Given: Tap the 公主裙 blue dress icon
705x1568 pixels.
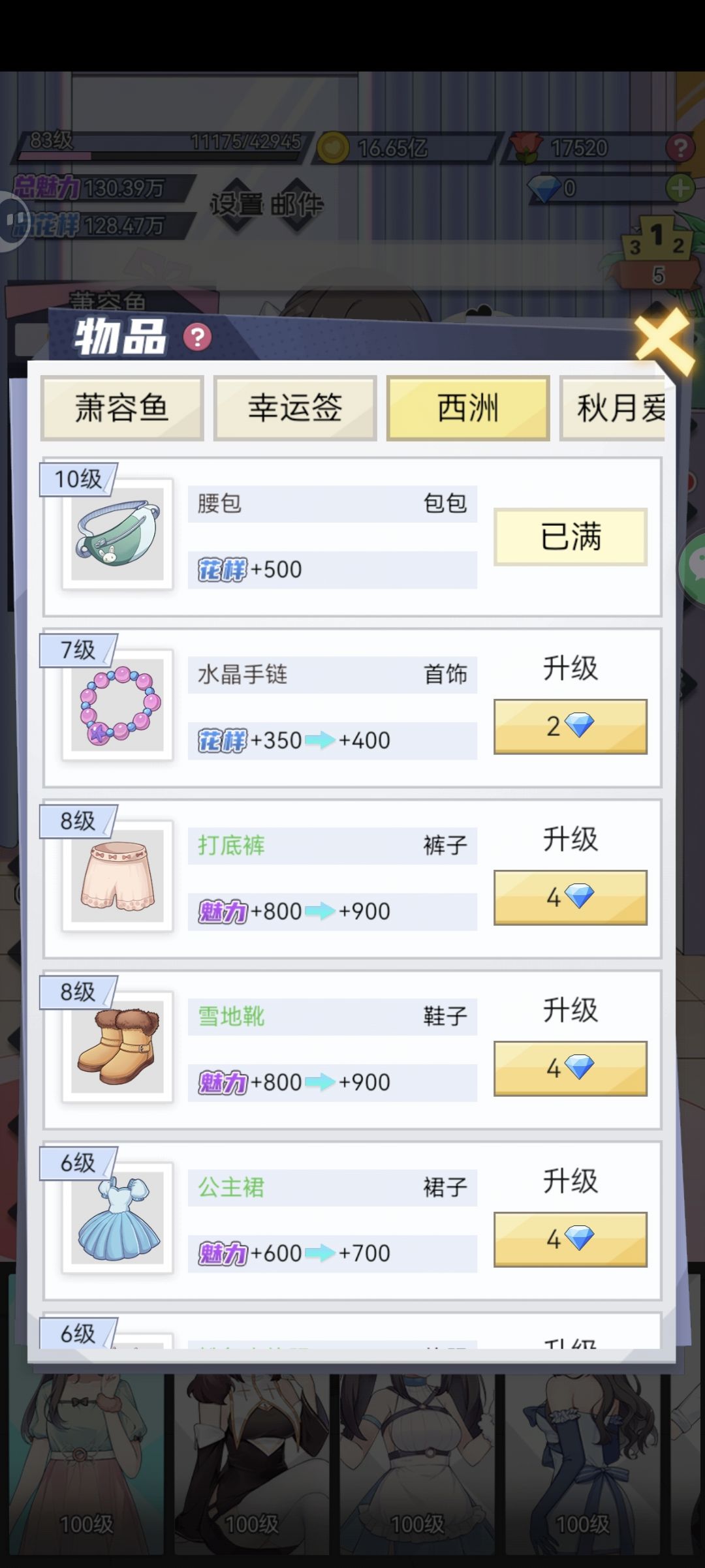Looking at the screenshot, I should [x=117, y=1218].
